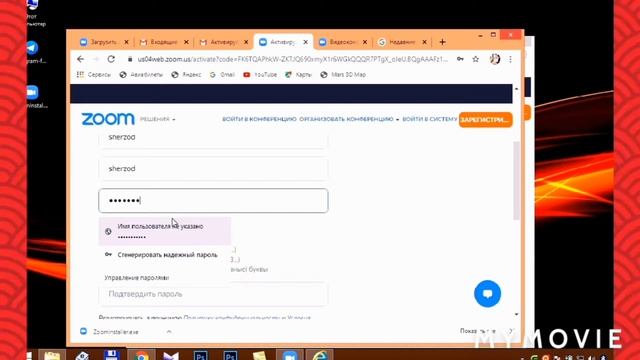Open Chrome's three-dot menu
The width and height of the screenshot is (640, 360).
pos(510,59)
